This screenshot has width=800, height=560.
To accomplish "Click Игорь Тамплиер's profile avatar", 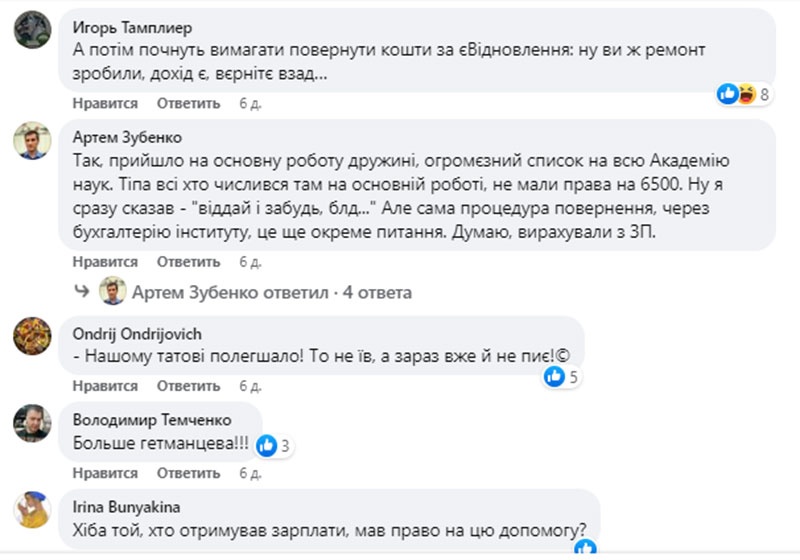I will point(32,30).
